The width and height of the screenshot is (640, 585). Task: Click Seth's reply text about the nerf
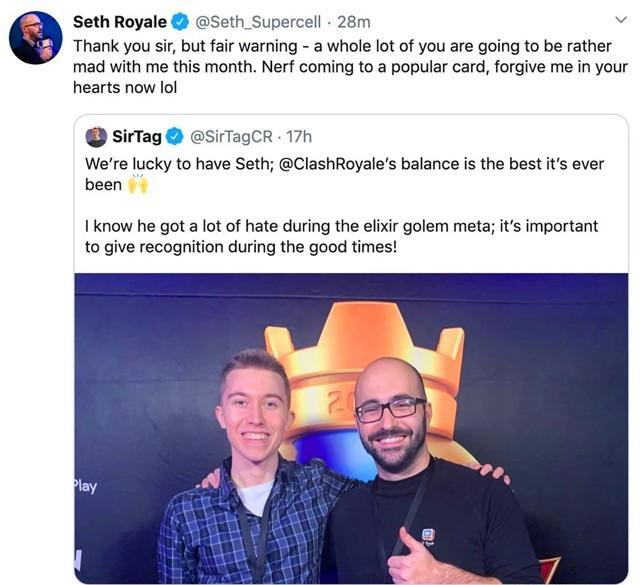point(350,67)
